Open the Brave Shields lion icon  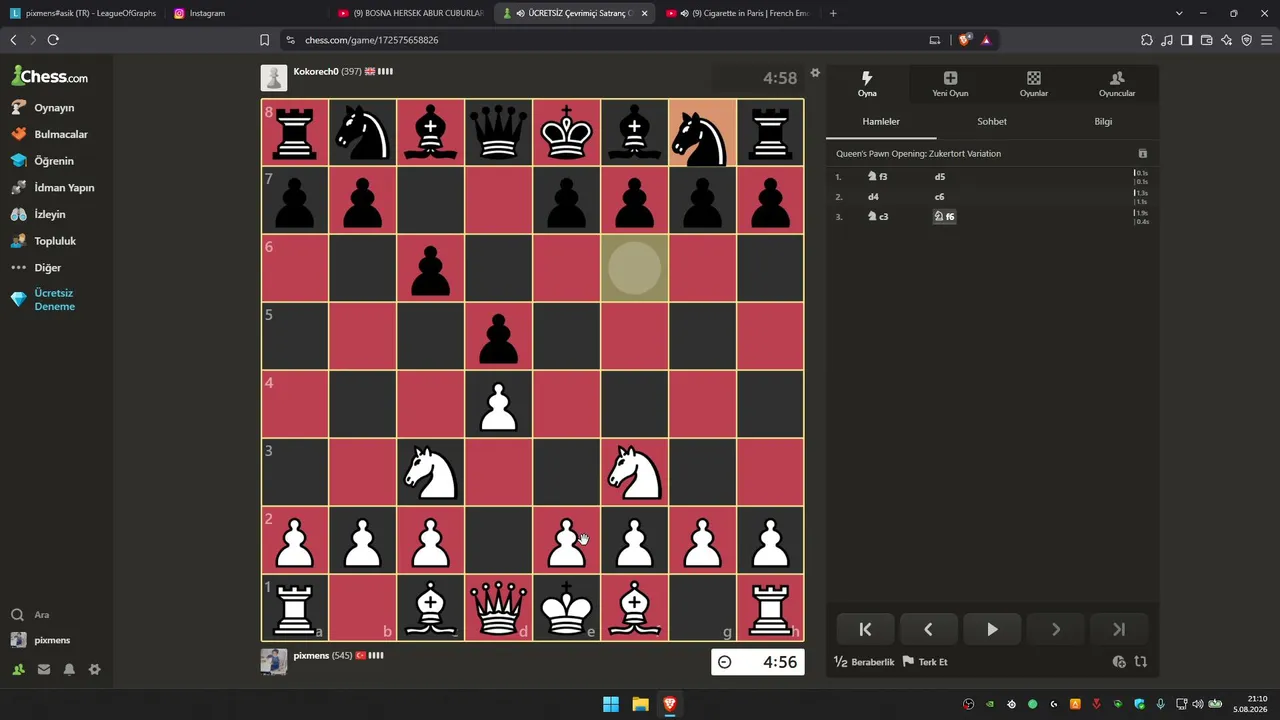965,40
